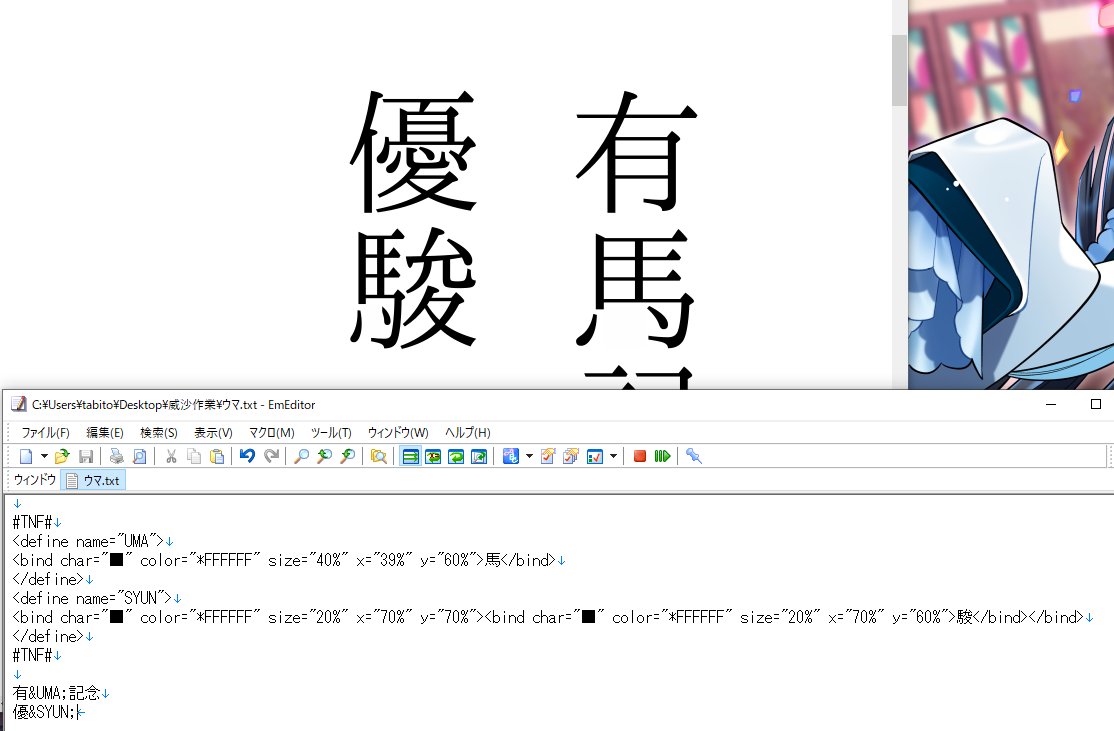Click the anime illustration behind the preview
This screenshot has height=731, width=1114.
(1010, 195)
